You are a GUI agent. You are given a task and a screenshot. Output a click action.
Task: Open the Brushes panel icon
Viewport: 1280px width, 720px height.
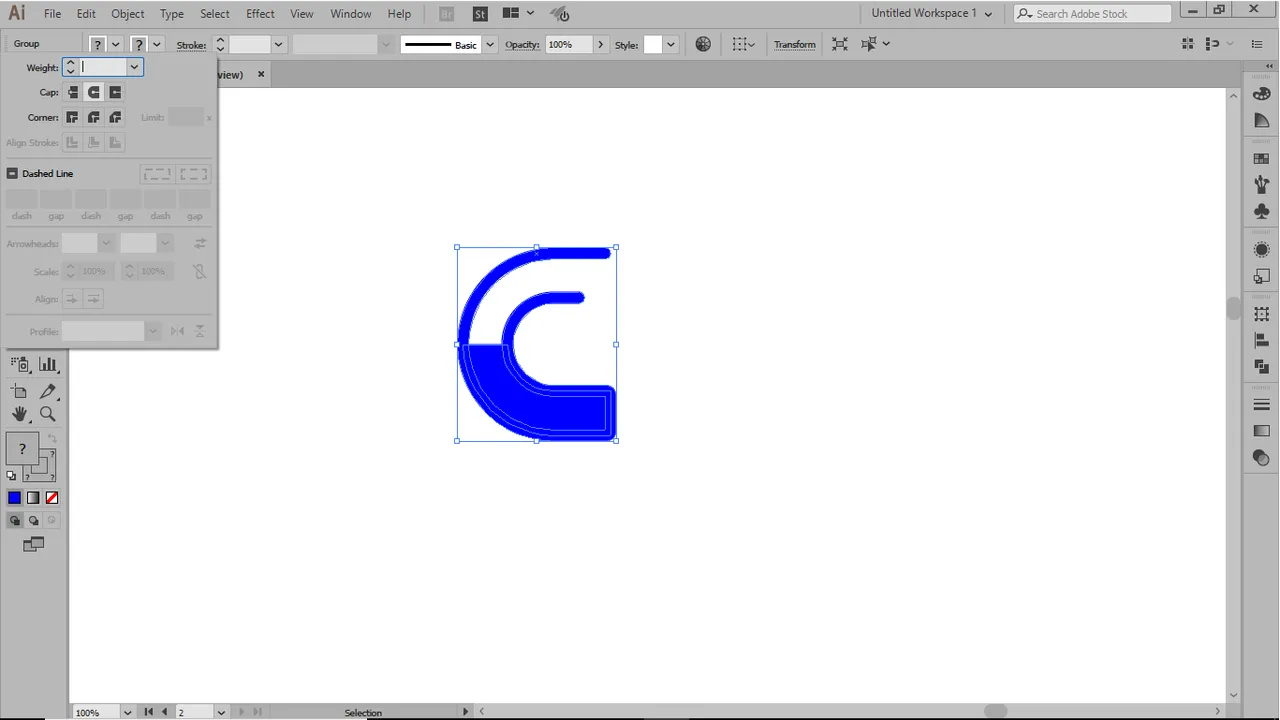(1261, 185)
